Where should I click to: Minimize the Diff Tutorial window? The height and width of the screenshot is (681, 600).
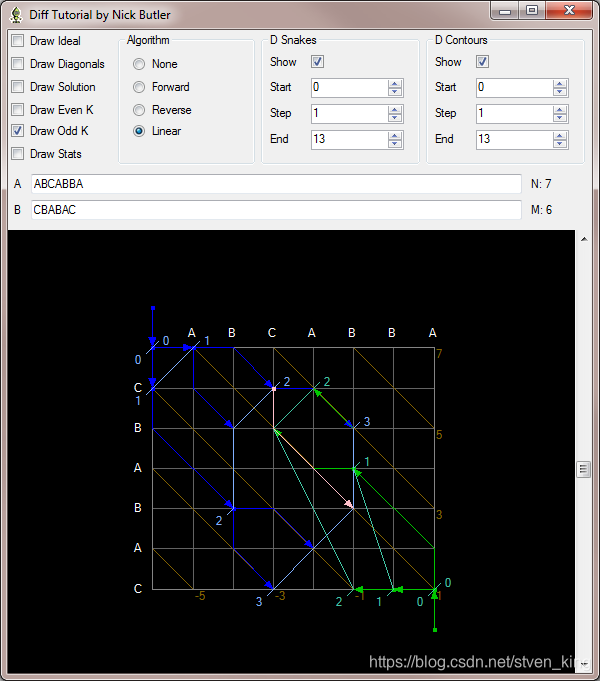pyautogui.click(x=505, y=11)
